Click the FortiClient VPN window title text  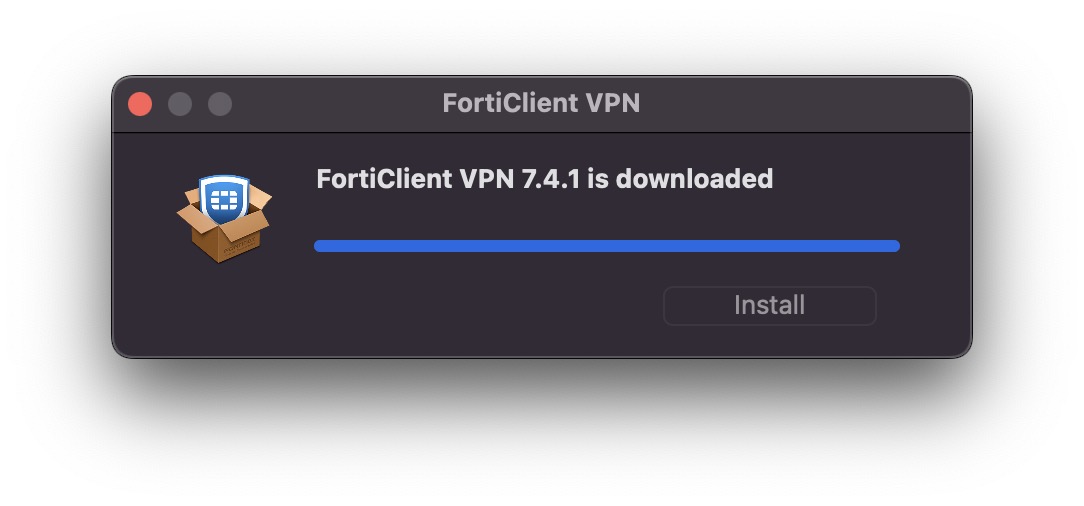(x=541, y=104)
